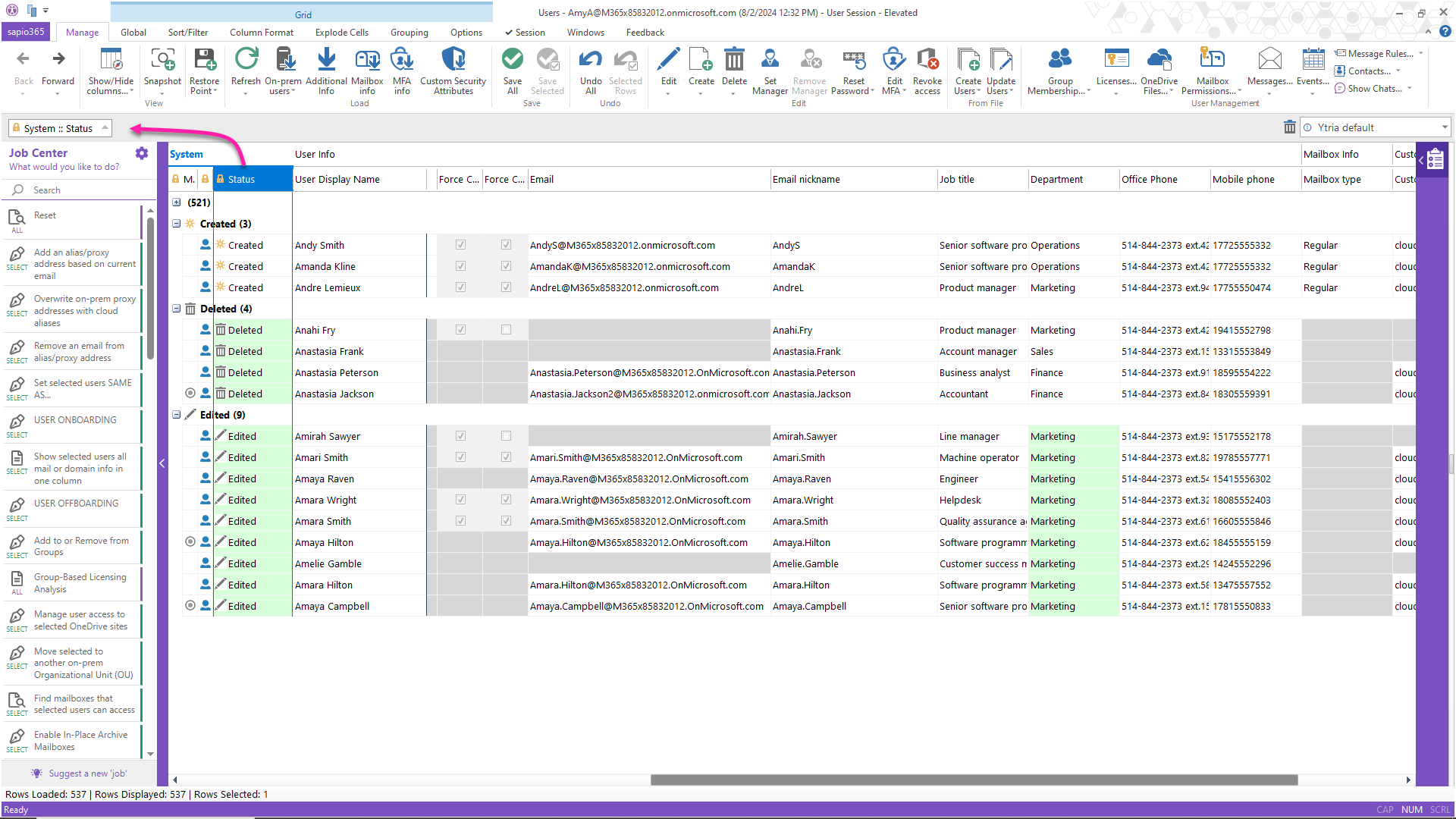Image resolution: width=1456 pixels, height=819 pixels.
Task: Open the Feedback menu
Action: click(x=645, y=33)
